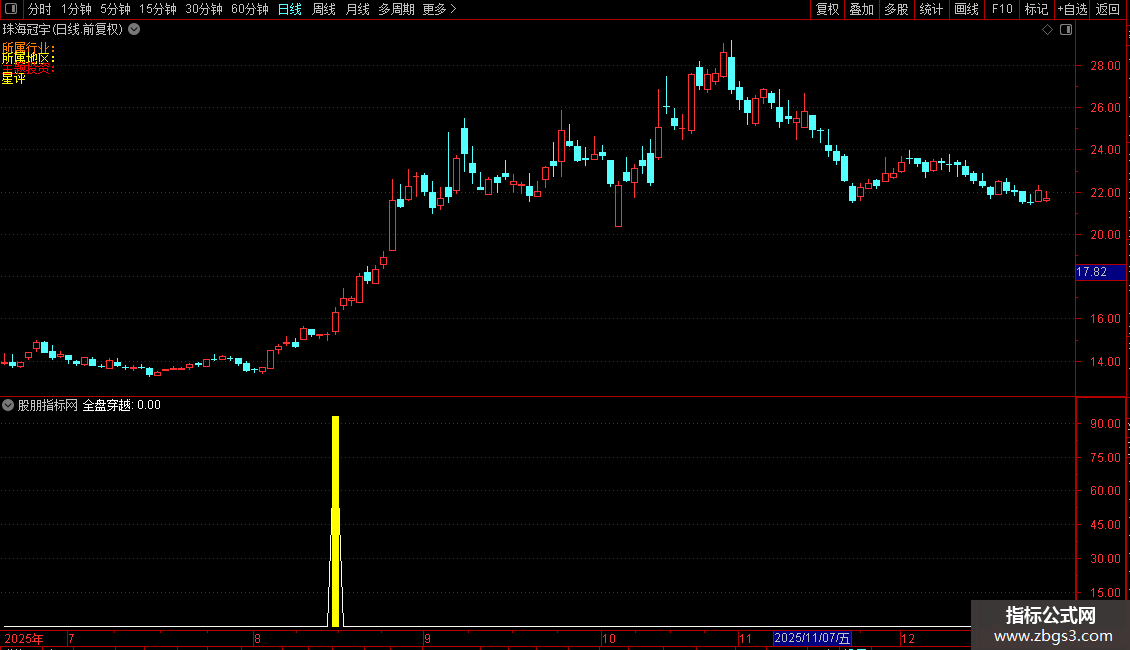The height and width of the screenshot is (650, 1130).
Task: Click the yellow 全盘穿越 signal bar
Action: (335, 520)
